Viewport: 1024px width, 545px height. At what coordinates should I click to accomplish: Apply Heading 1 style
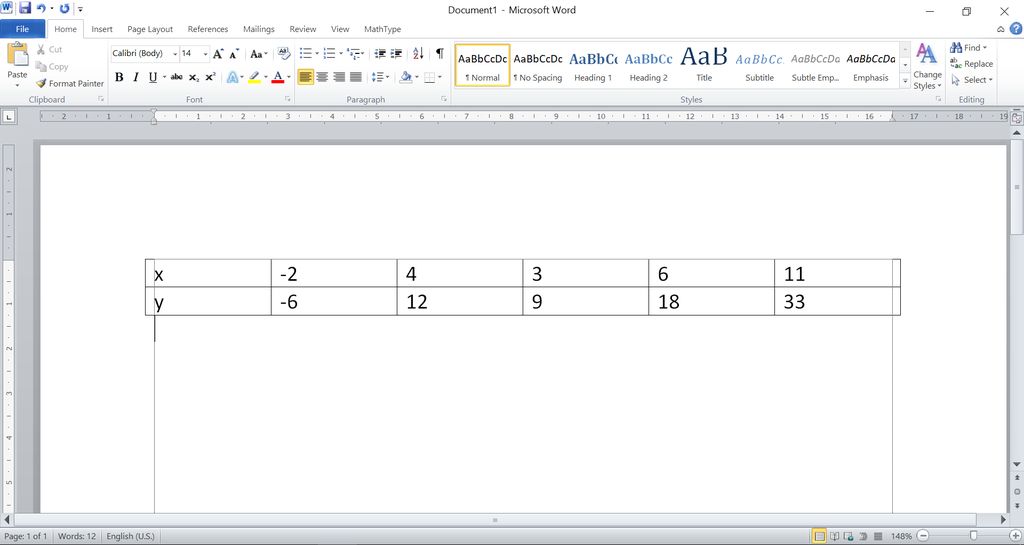[593, 65]
